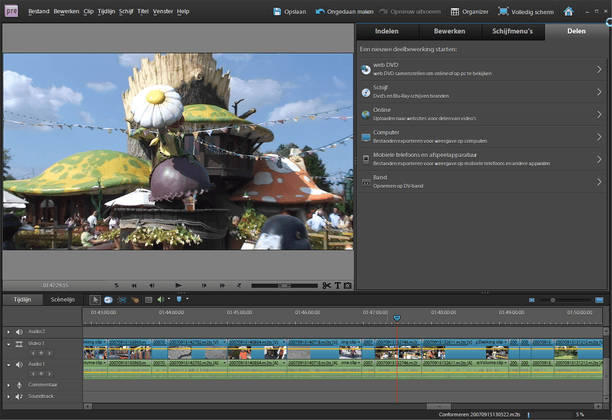Select the text title tool icon
Screen dimensions: 612x420
click(337, 286)
